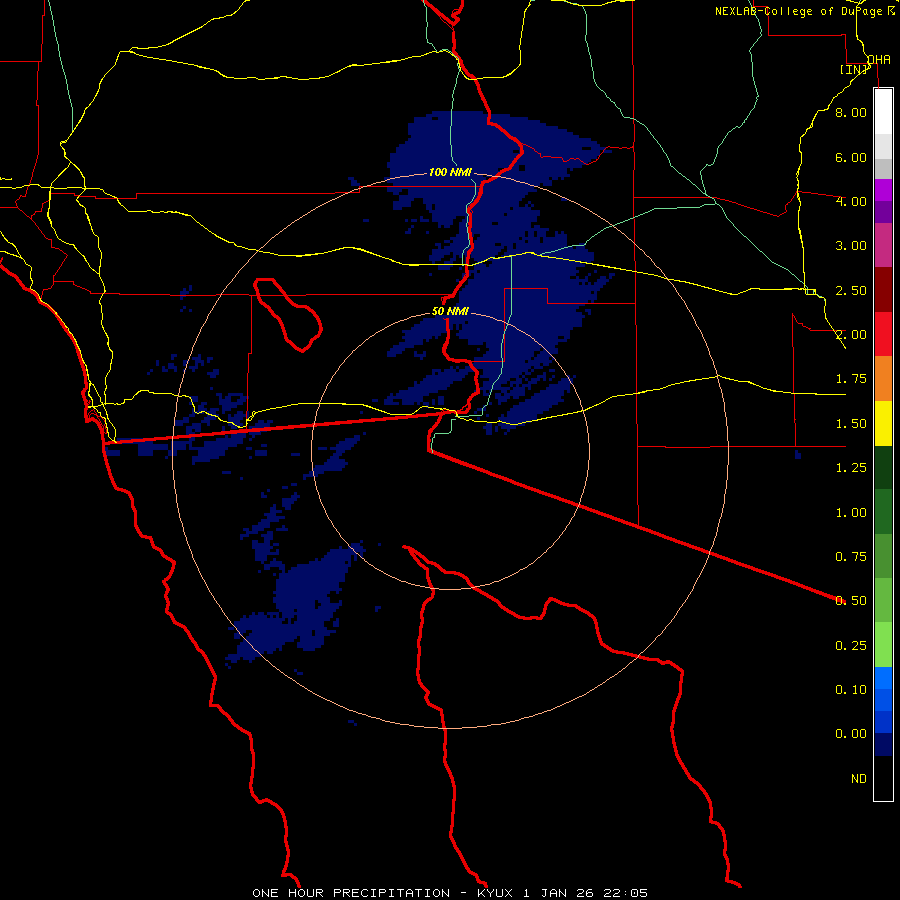Click the 0.25 legend value

coord(851,646)
